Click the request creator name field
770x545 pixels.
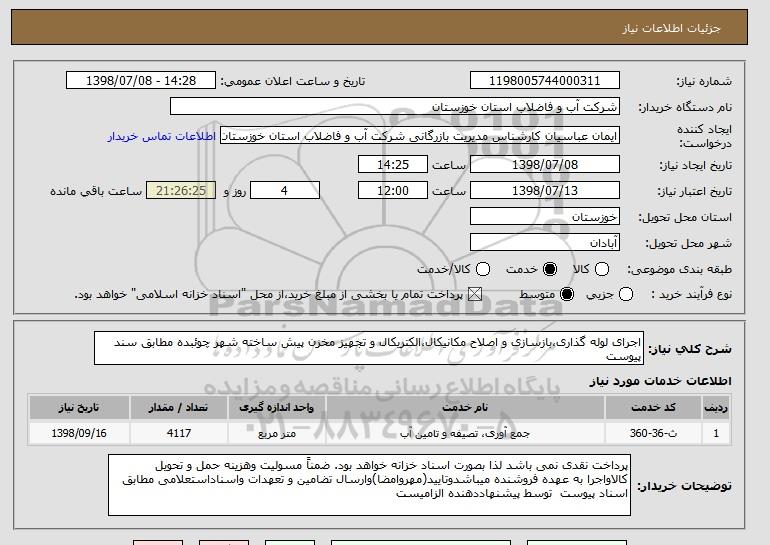click(420, 136)
